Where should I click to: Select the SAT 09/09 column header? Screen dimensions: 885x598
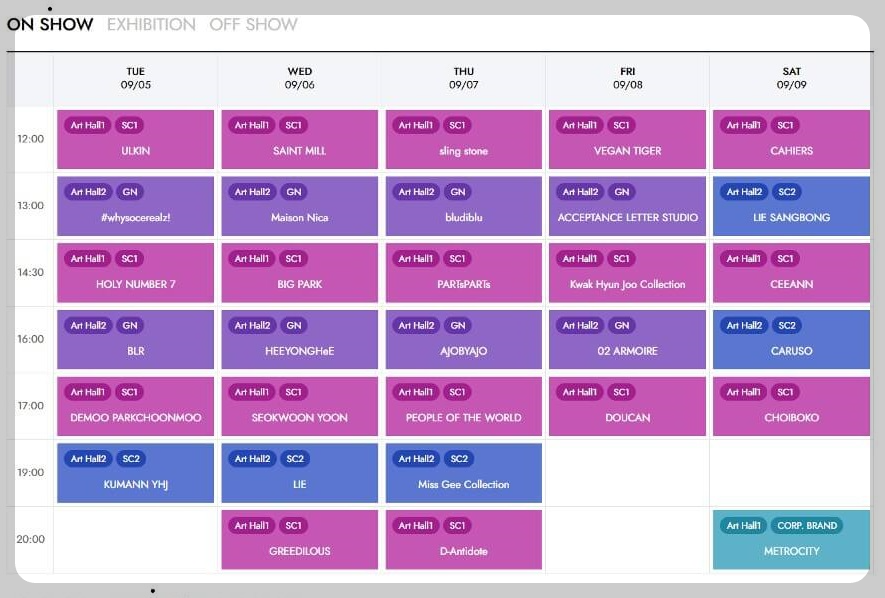[x=791, y=78]
